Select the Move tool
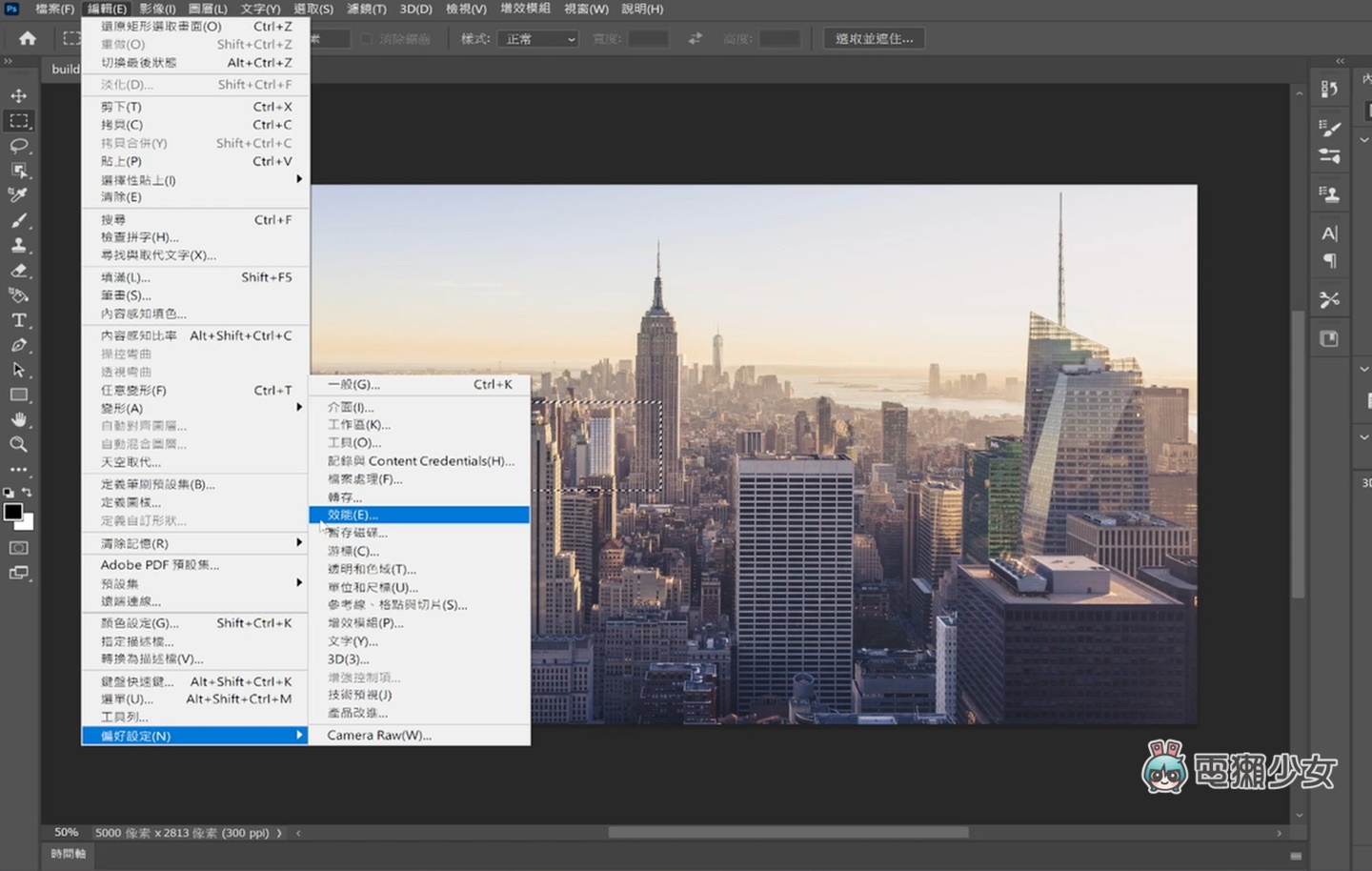This screenshot has height=871, width=1372. point(19,95)
